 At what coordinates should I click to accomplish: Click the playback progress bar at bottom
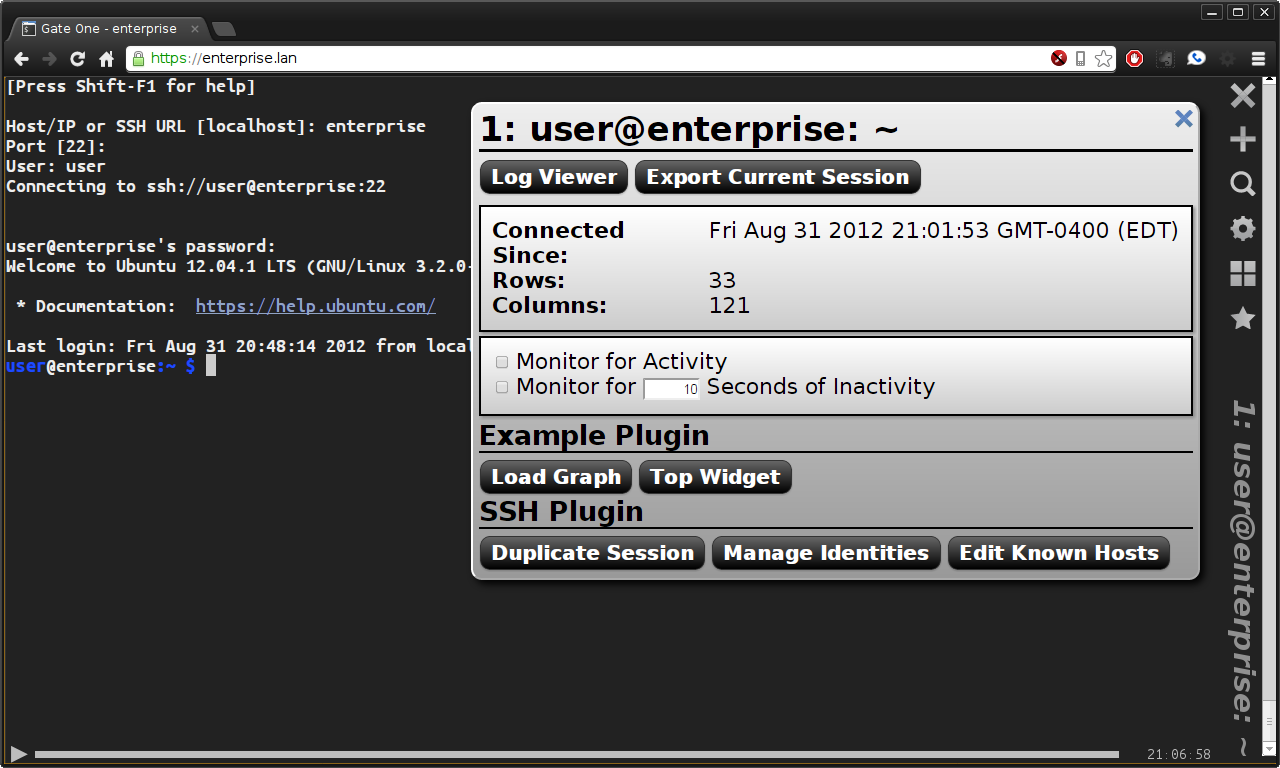point(576,754)
